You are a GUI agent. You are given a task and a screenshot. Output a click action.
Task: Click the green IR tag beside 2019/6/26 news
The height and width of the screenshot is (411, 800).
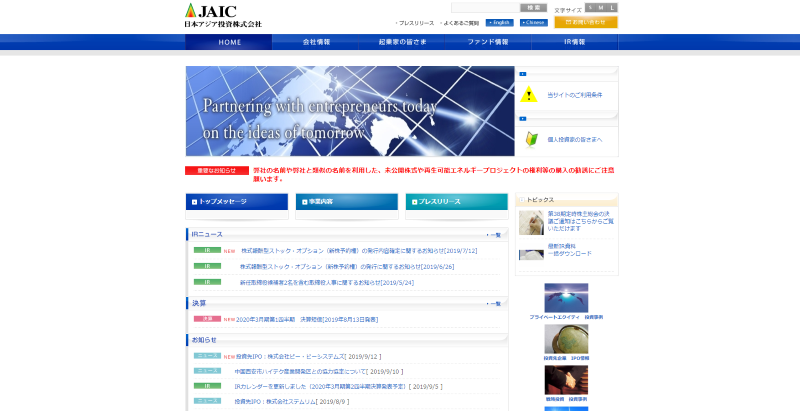point(207,266)
